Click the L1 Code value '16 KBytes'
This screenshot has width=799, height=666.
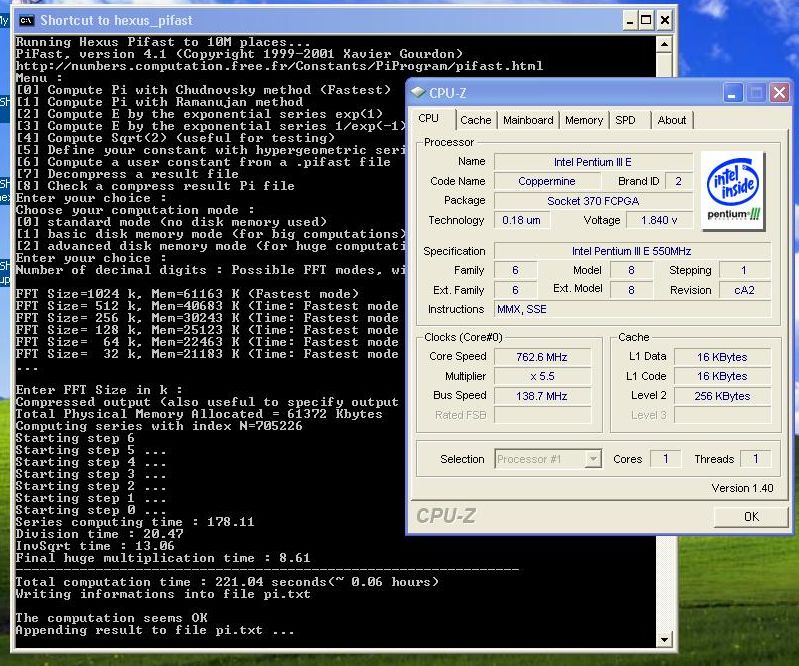coord(722,377)
